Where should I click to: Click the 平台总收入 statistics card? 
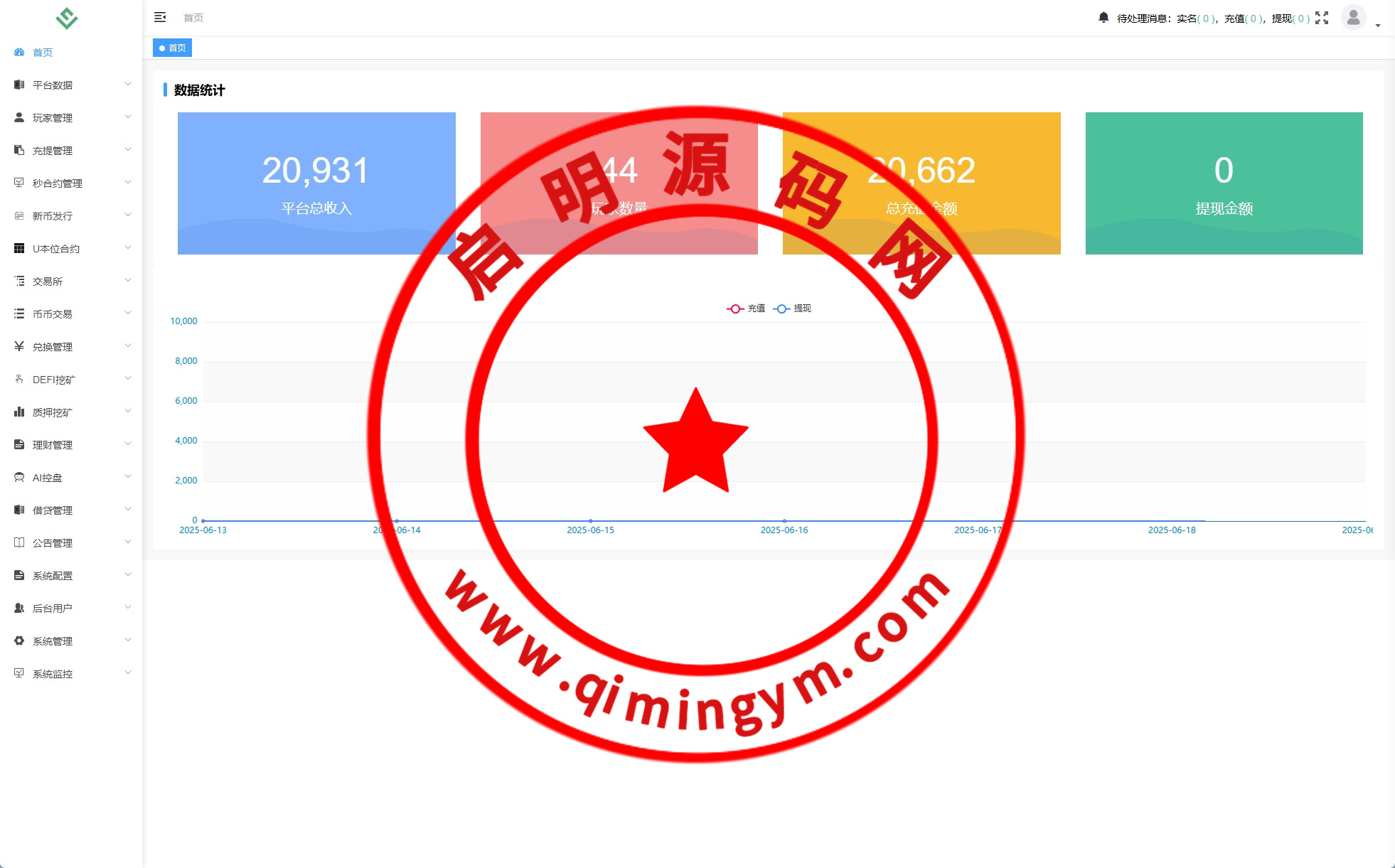(316, 183)
